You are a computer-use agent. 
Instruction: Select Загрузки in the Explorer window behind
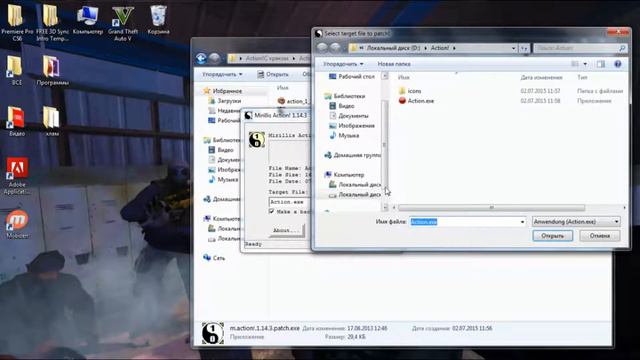pos(224,101)
